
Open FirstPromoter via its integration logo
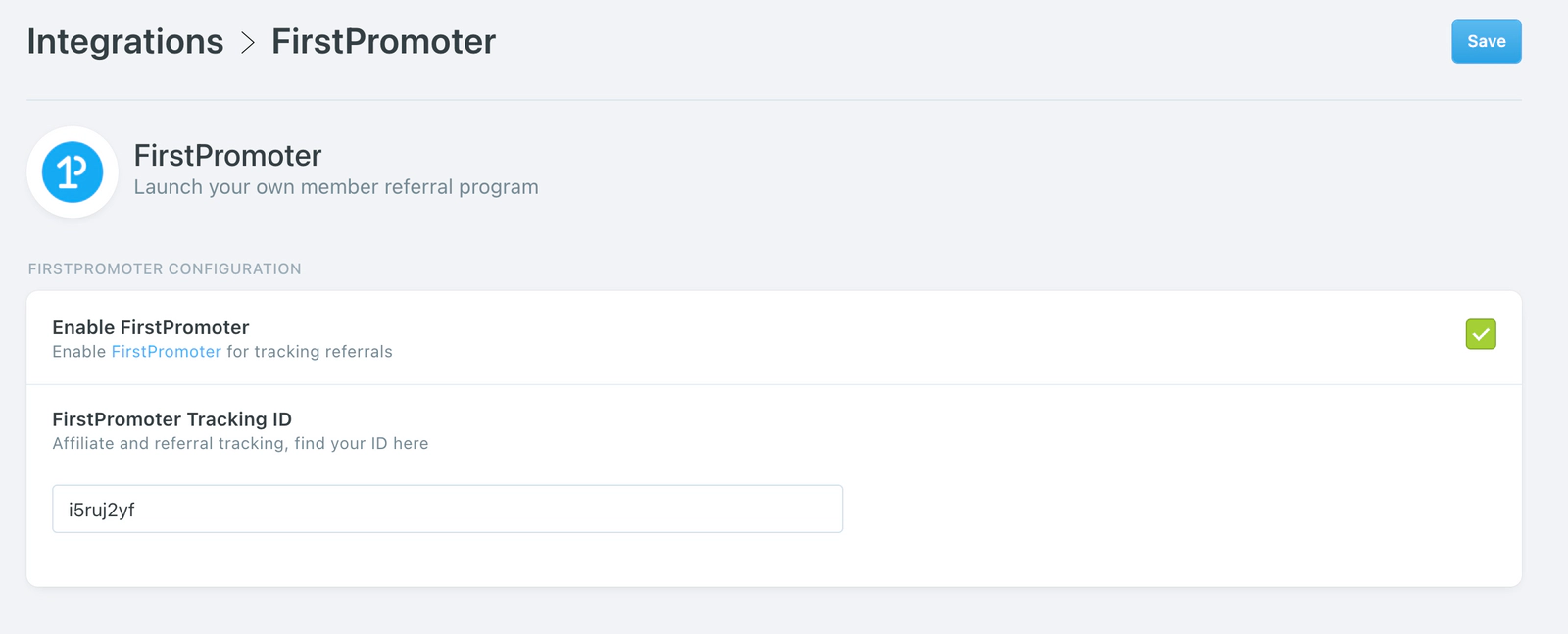click(x=73, y=171)
